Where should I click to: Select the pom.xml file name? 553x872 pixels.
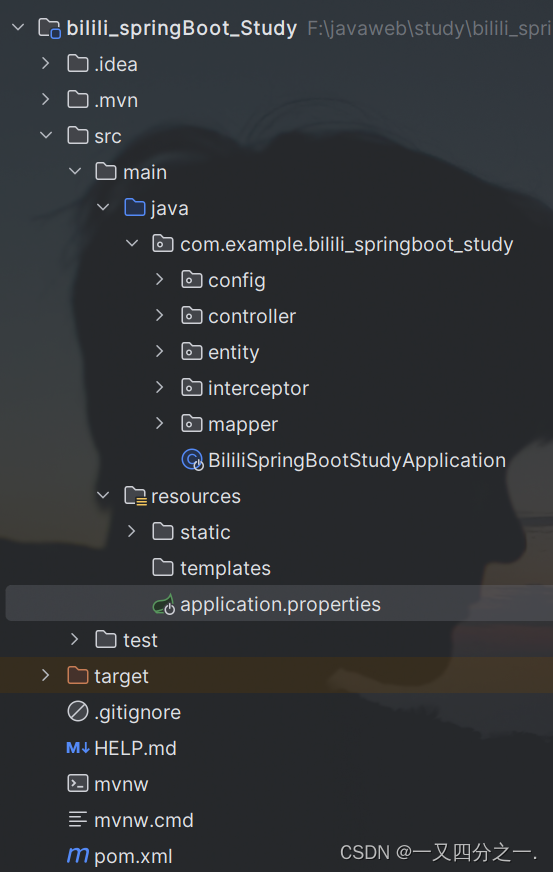pyautogui.click(x=133, y=856)
